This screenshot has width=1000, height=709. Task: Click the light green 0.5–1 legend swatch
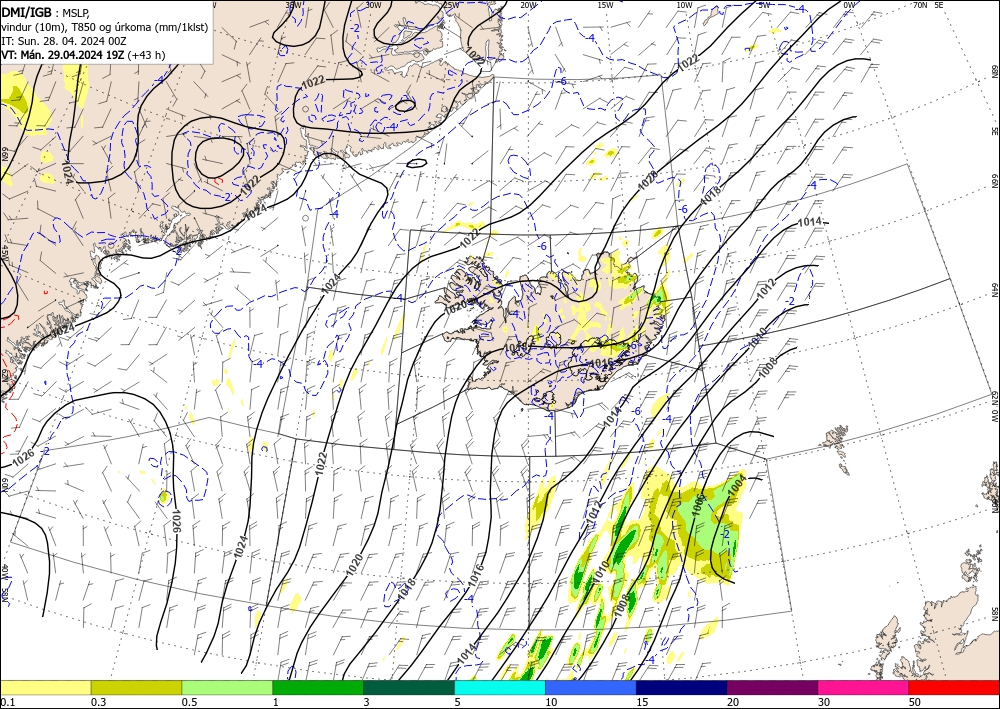227,687
